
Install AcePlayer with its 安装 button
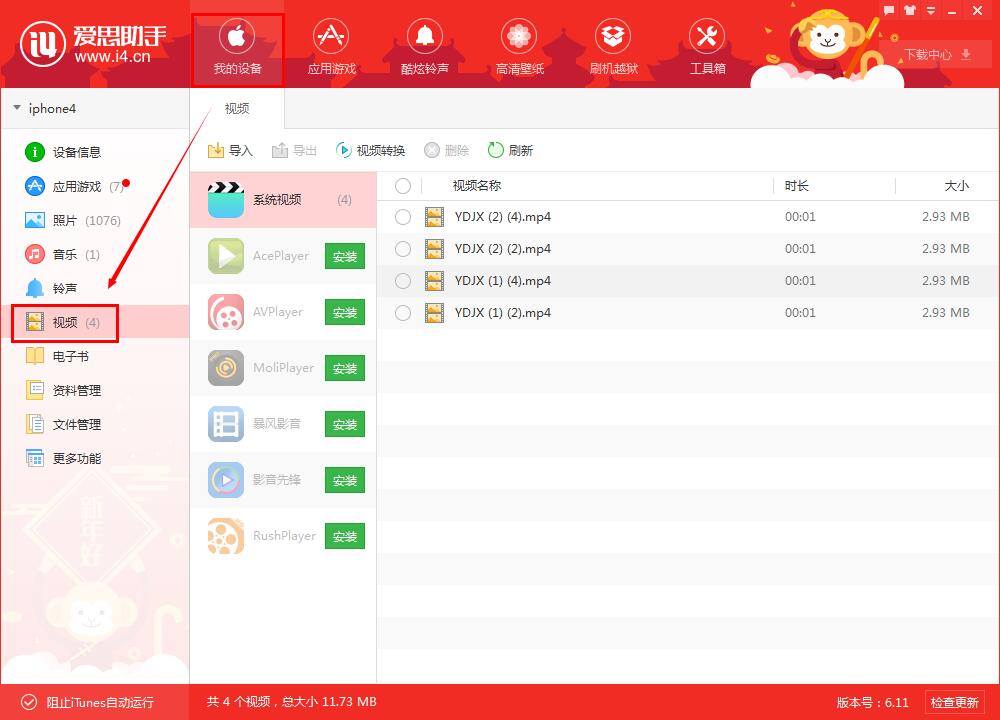344,256
